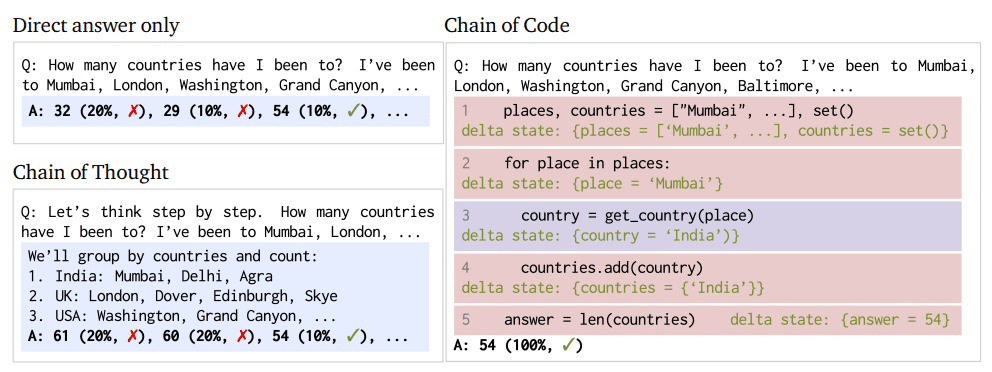992x372 pixels.
Task: Click the purple get_country(place) code block
Action: coord(707,226)
